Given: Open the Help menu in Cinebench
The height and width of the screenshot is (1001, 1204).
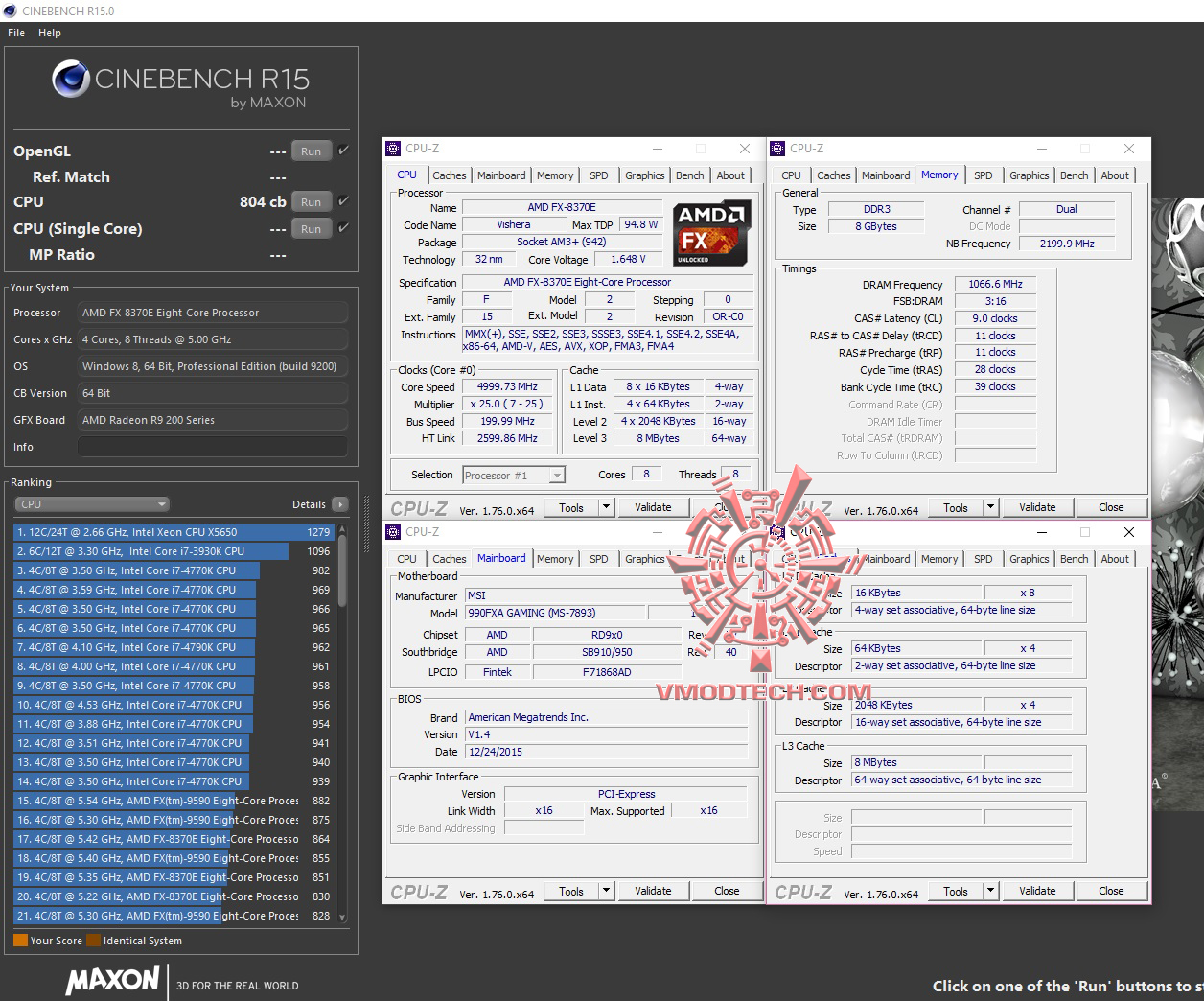Looking at the screenshot, I should click(x=50, y=33).
